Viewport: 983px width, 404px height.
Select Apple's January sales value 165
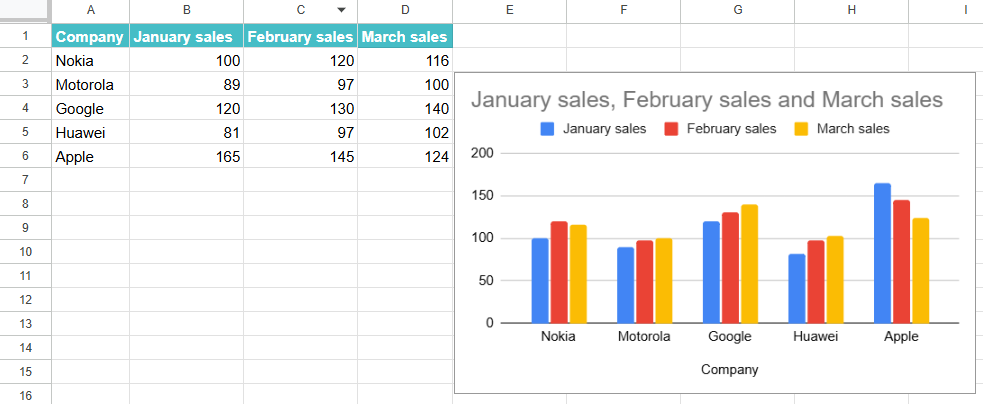(187, 156)
